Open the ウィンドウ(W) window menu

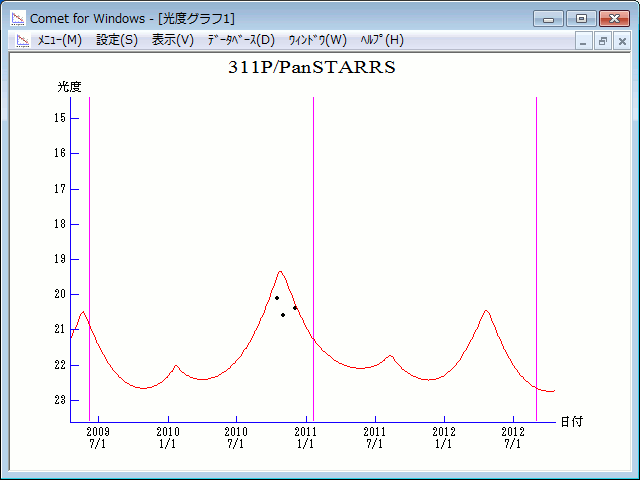pos(317,40)
